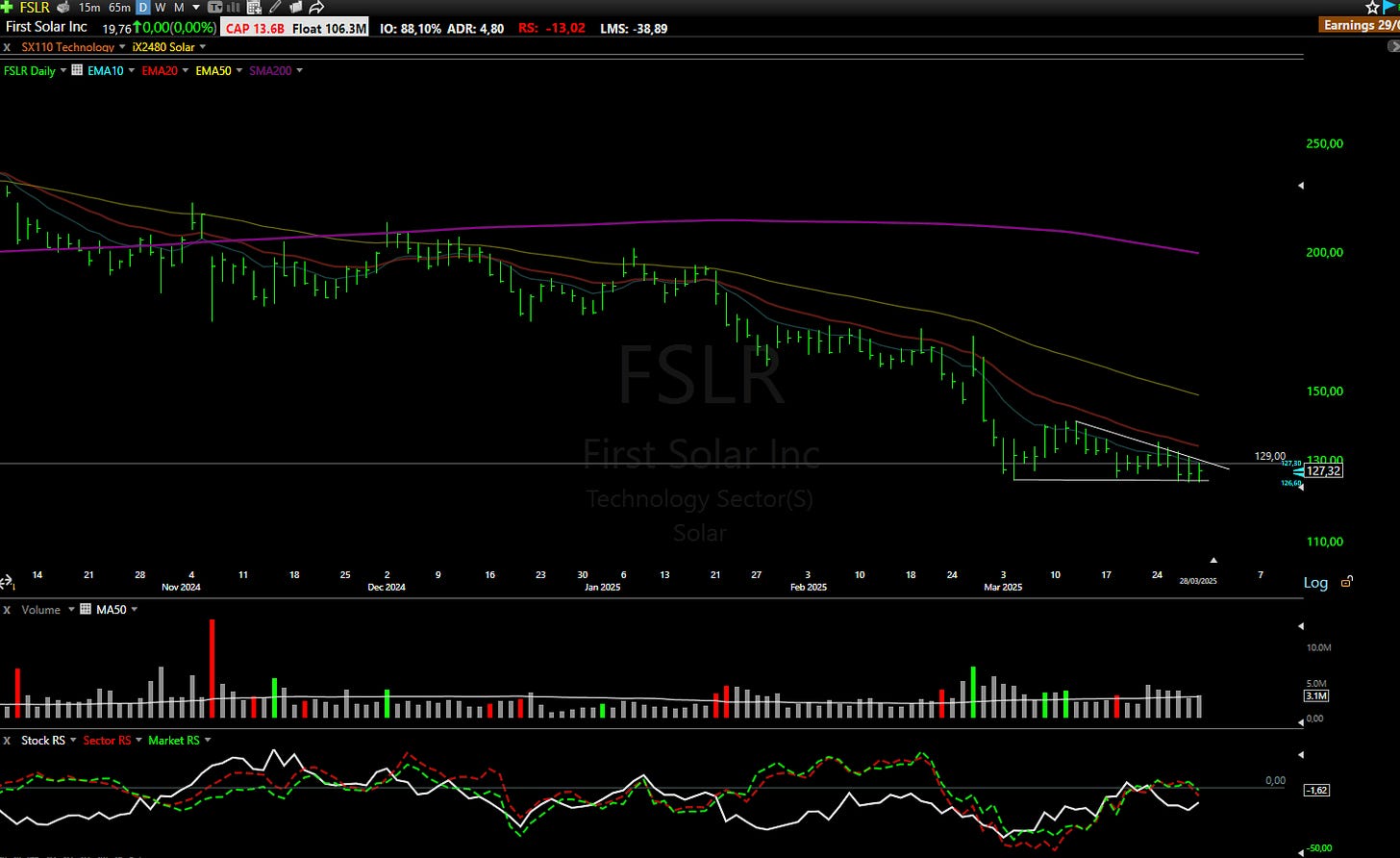Click the orange lock icon beside Log
Screen dimensions: 1400x858
click(x=1347, y=582)
